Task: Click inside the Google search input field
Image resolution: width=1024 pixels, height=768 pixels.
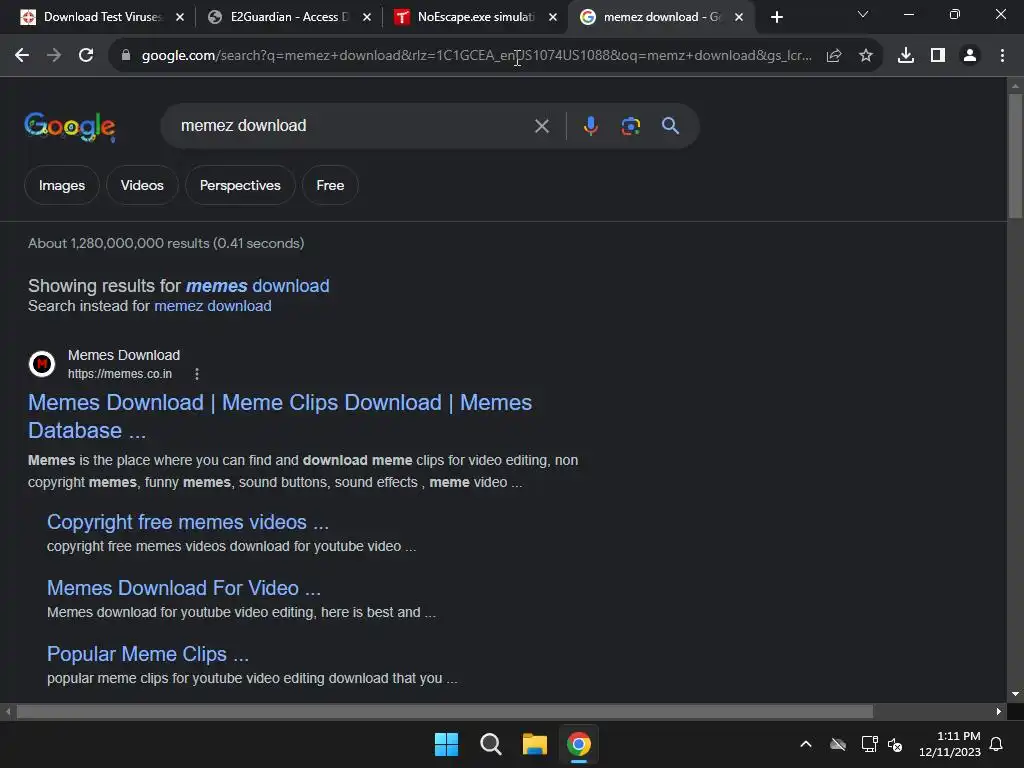Action: 353,126
